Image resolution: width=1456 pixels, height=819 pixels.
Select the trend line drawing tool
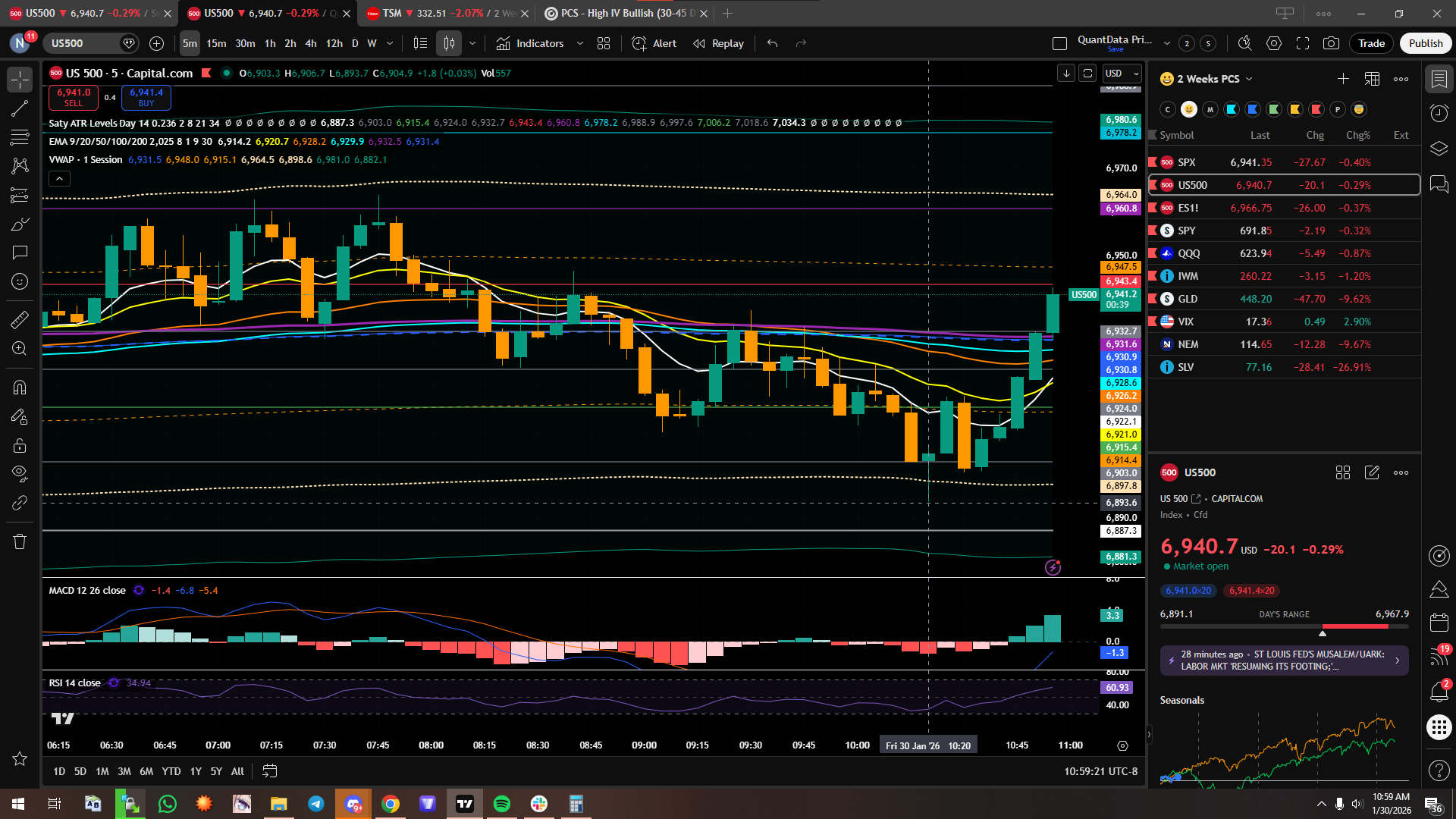click(x=20, y=108)
